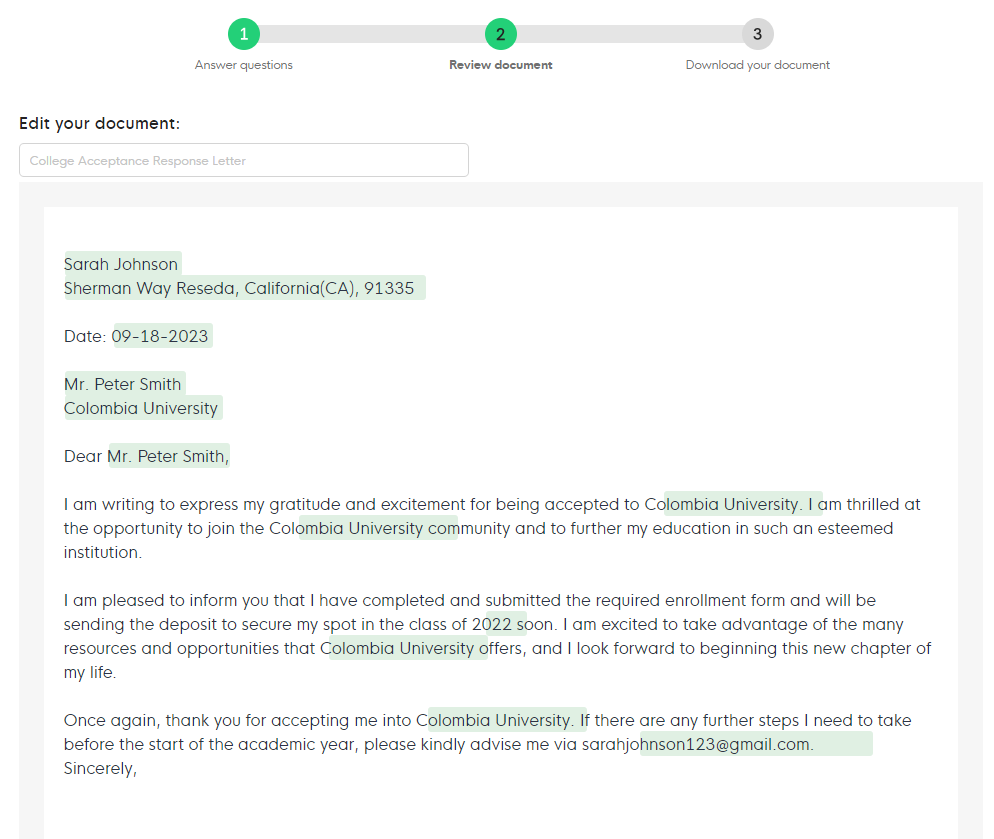Jump to step 3 circle Download

click(757, 34)
